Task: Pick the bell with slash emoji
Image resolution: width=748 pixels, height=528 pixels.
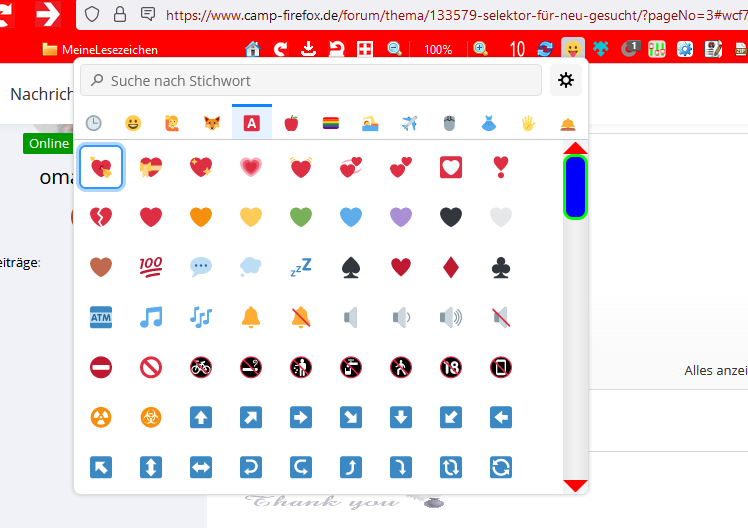Action: (301, 317)
